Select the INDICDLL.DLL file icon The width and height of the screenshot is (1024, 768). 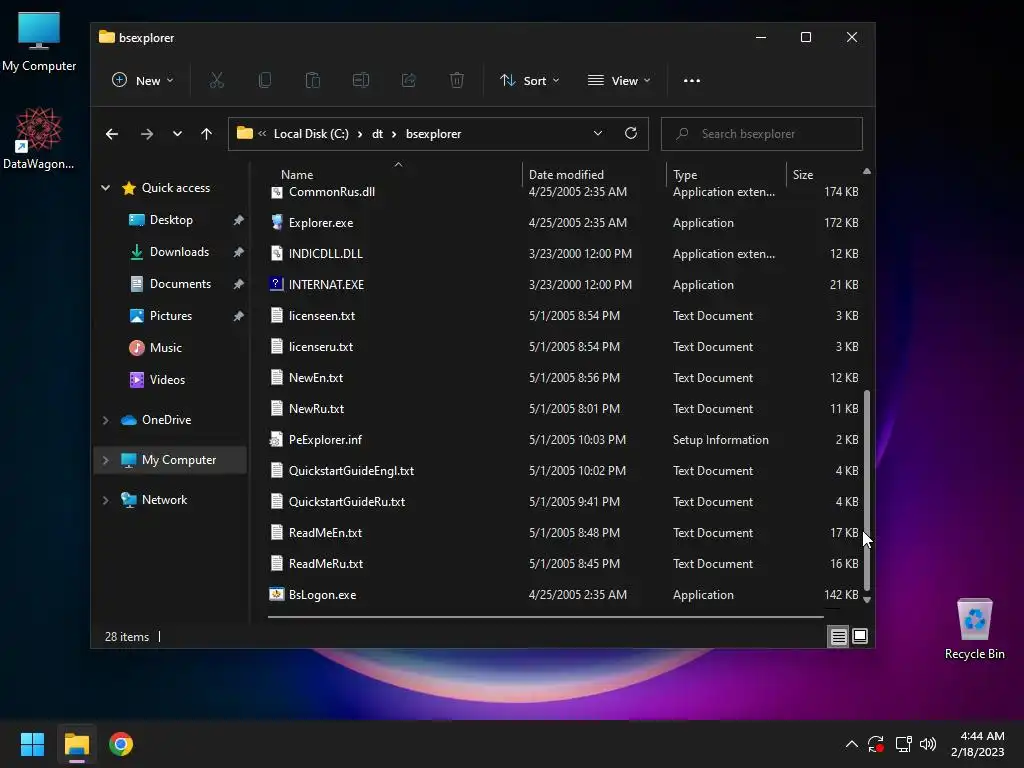(277, 253)
